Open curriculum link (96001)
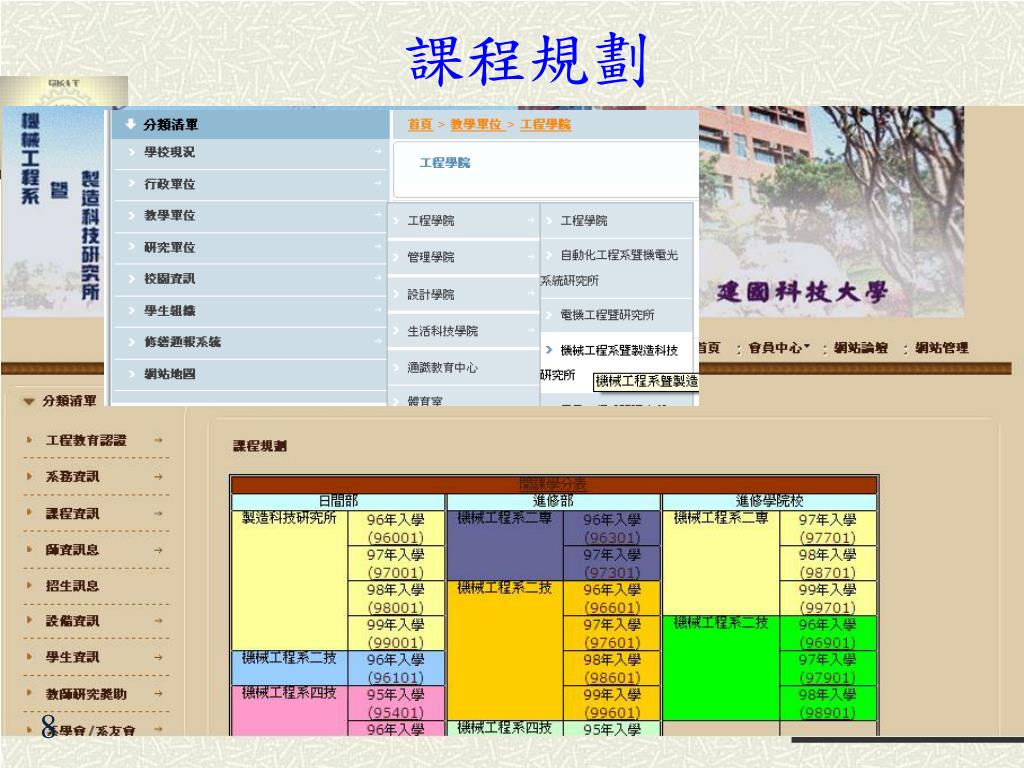 [x=396, y=537]
